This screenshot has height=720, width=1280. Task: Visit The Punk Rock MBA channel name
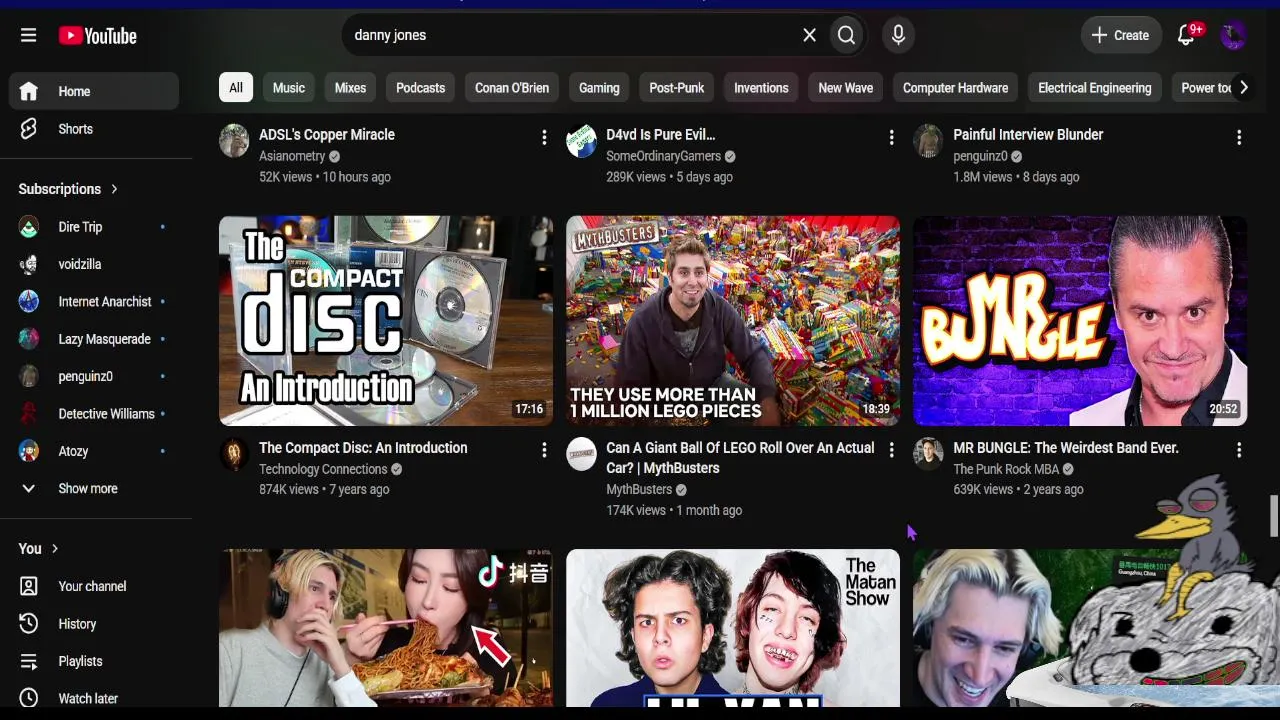[x=1006, y=469]
